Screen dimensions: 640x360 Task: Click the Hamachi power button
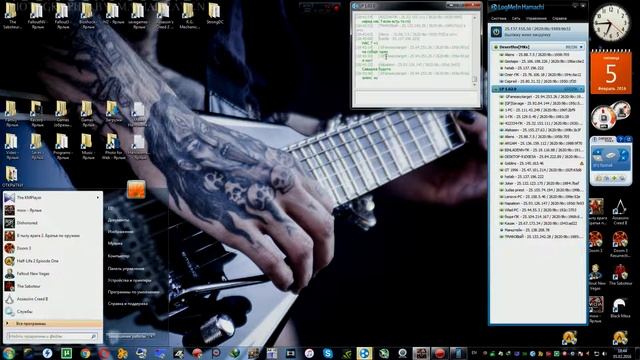pos(496,32)
